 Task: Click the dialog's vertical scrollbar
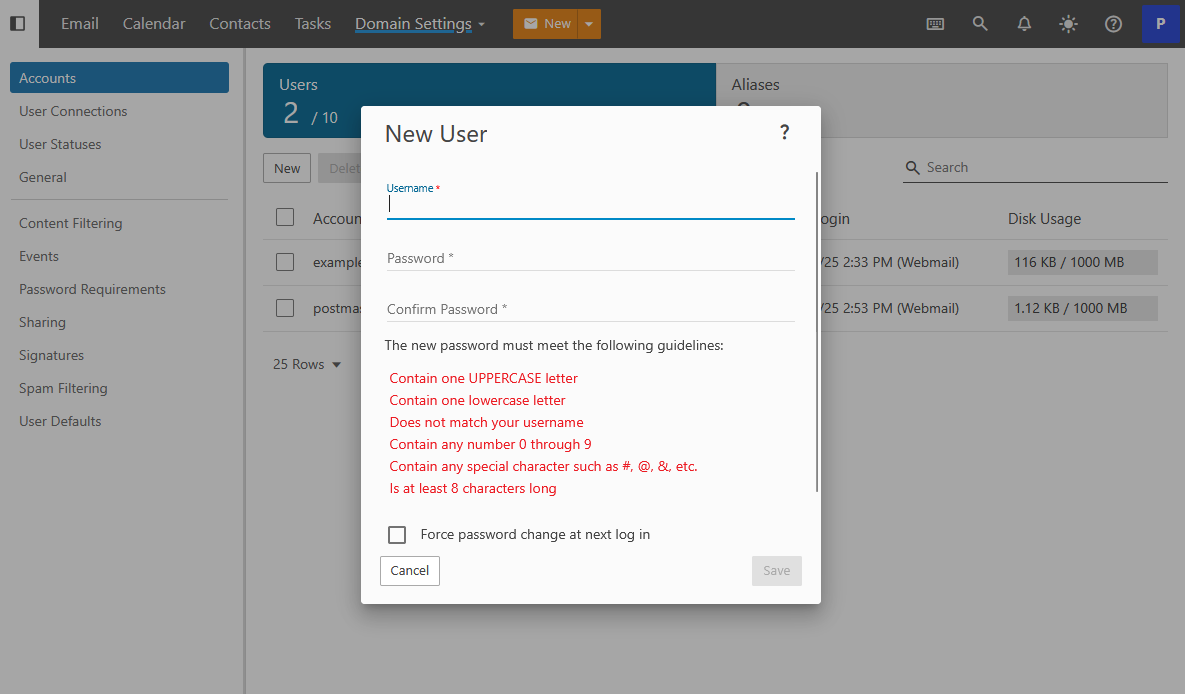click(817, 330)
